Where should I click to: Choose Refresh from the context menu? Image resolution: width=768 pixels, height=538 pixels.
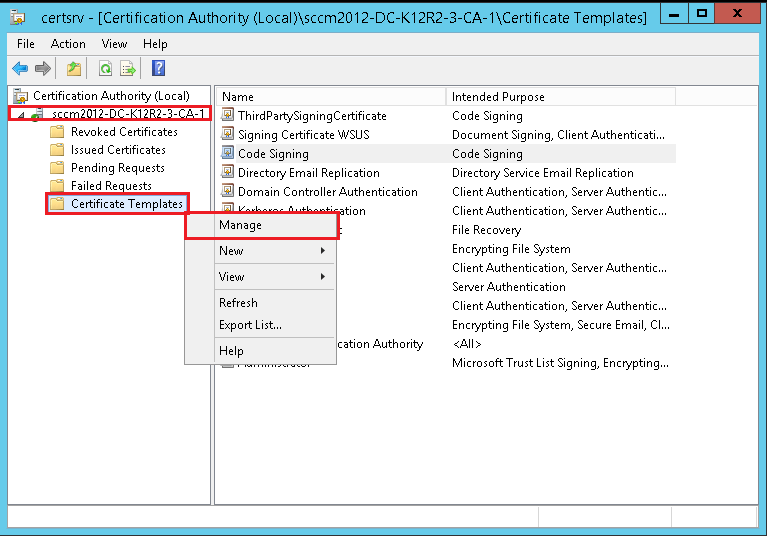click(x=261, y=303)
